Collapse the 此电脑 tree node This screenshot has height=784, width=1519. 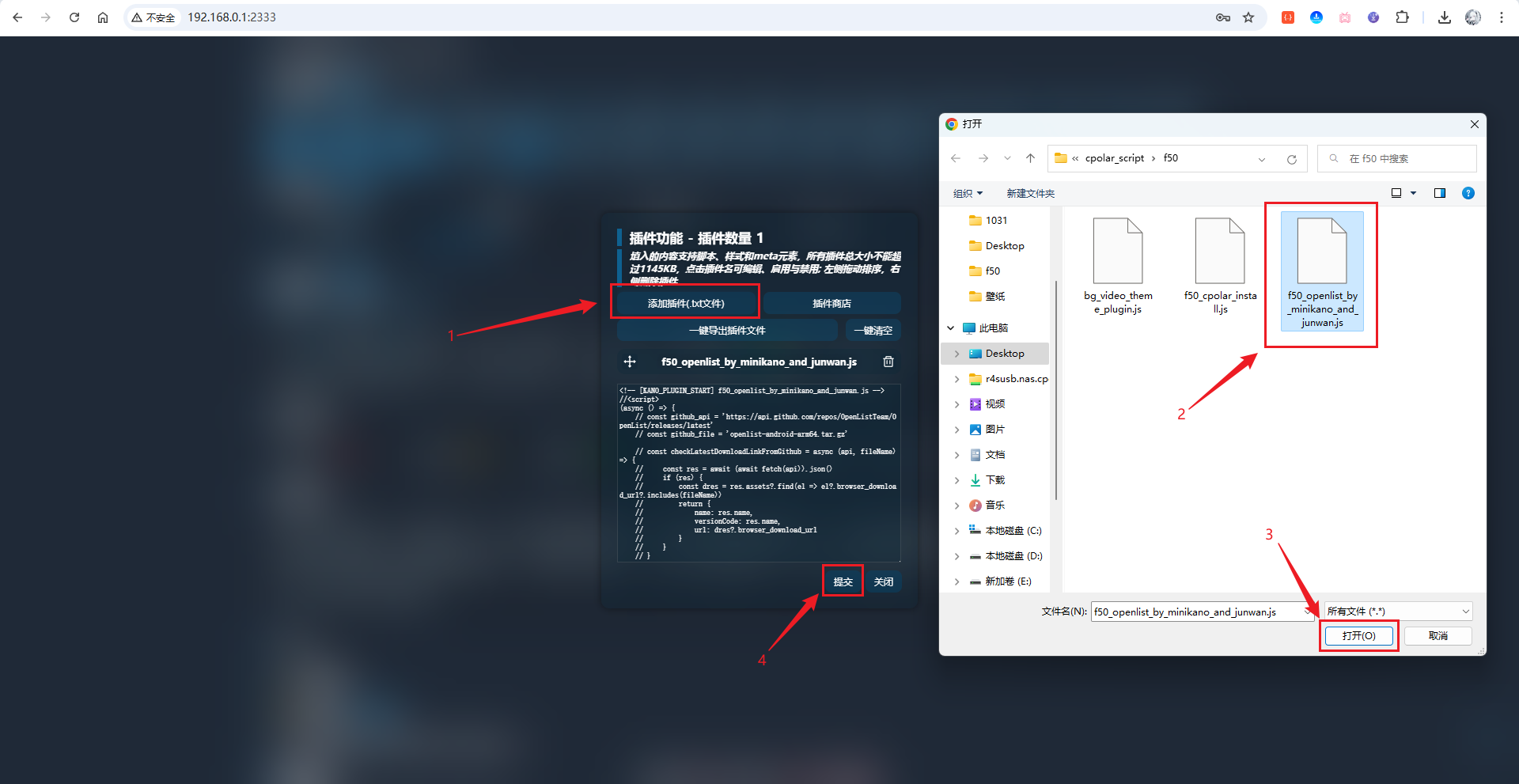pyautogui.click(x=951, y=328)
